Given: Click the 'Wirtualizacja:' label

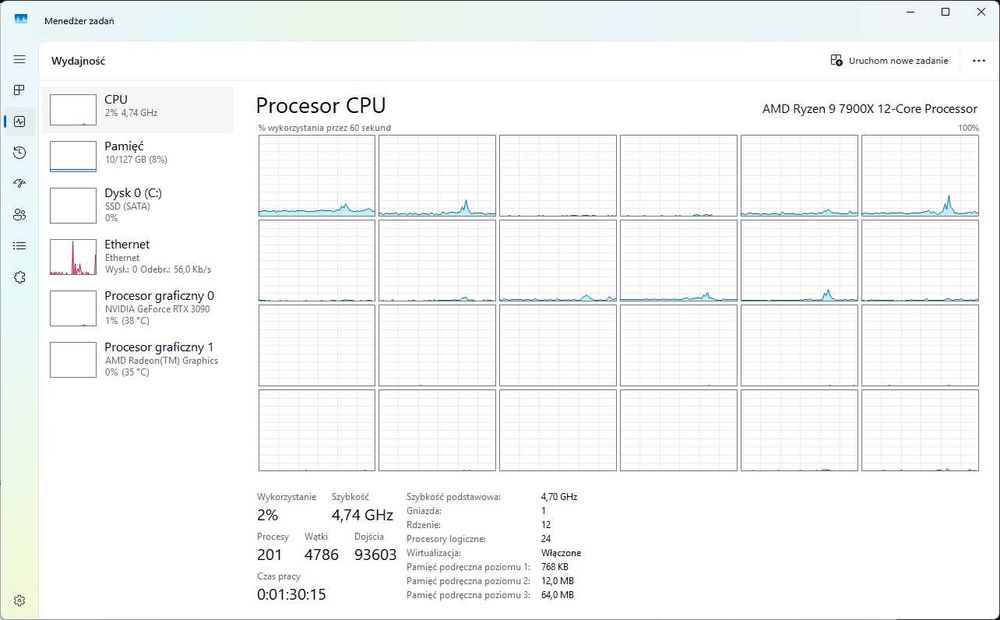Looking at the screenshot, I should (434, 553).
